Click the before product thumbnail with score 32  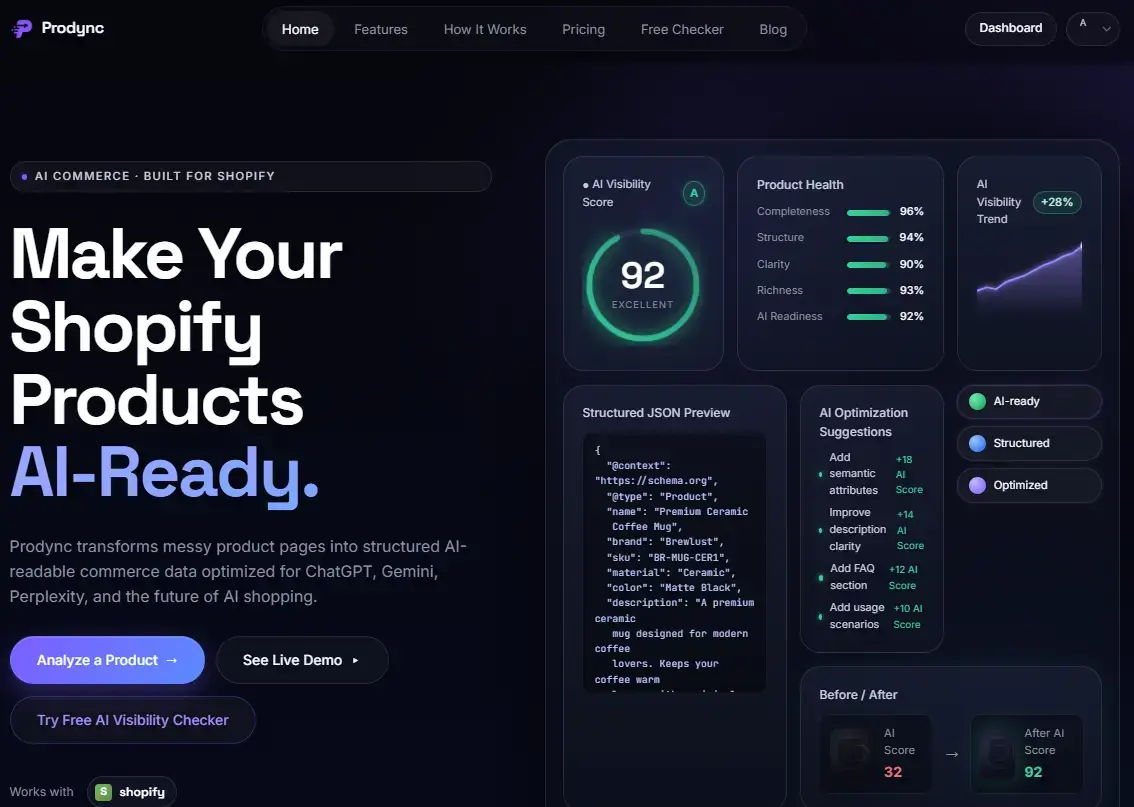tap(850, 752)
